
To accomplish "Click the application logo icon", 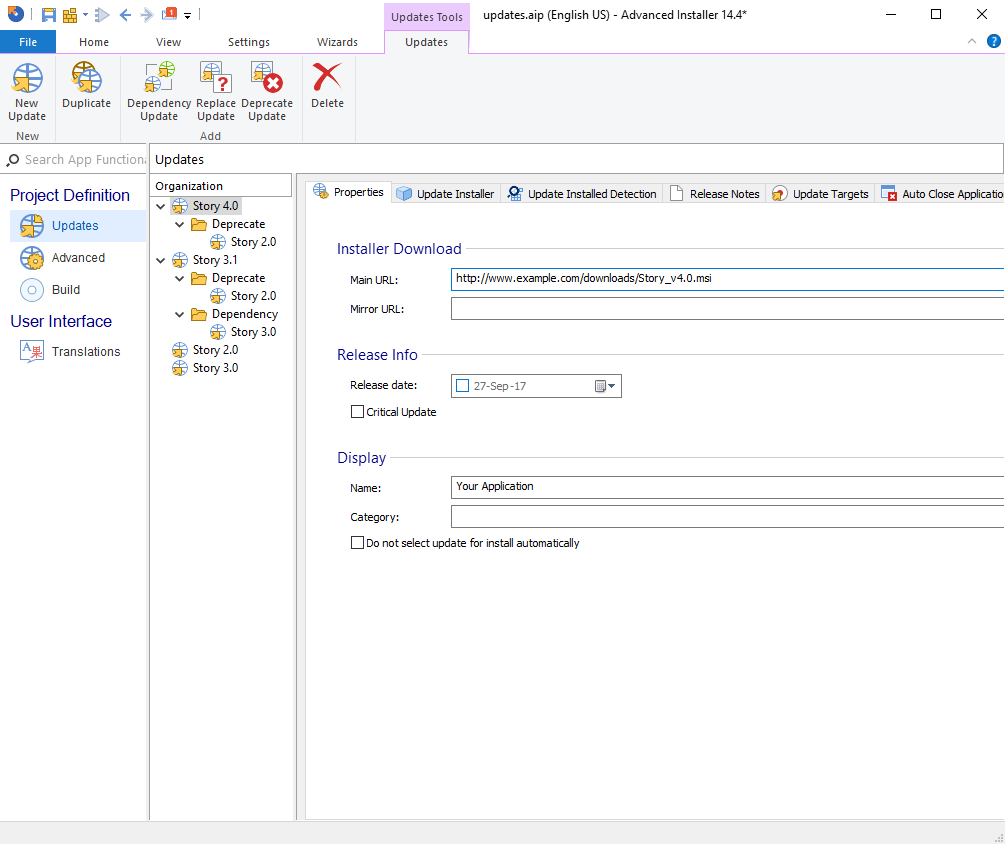I will 15,14.
